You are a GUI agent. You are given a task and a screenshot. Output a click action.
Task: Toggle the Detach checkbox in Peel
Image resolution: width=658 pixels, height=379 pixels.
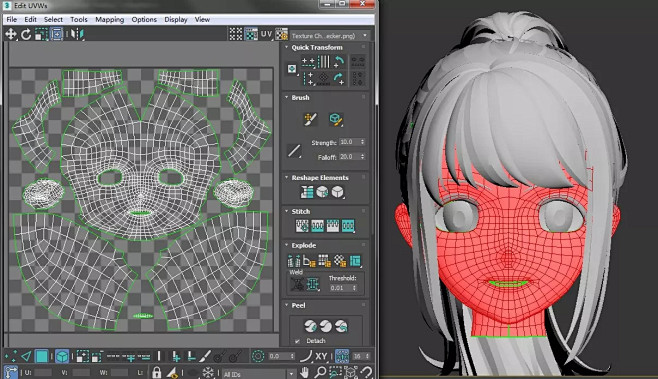[297, 341]
